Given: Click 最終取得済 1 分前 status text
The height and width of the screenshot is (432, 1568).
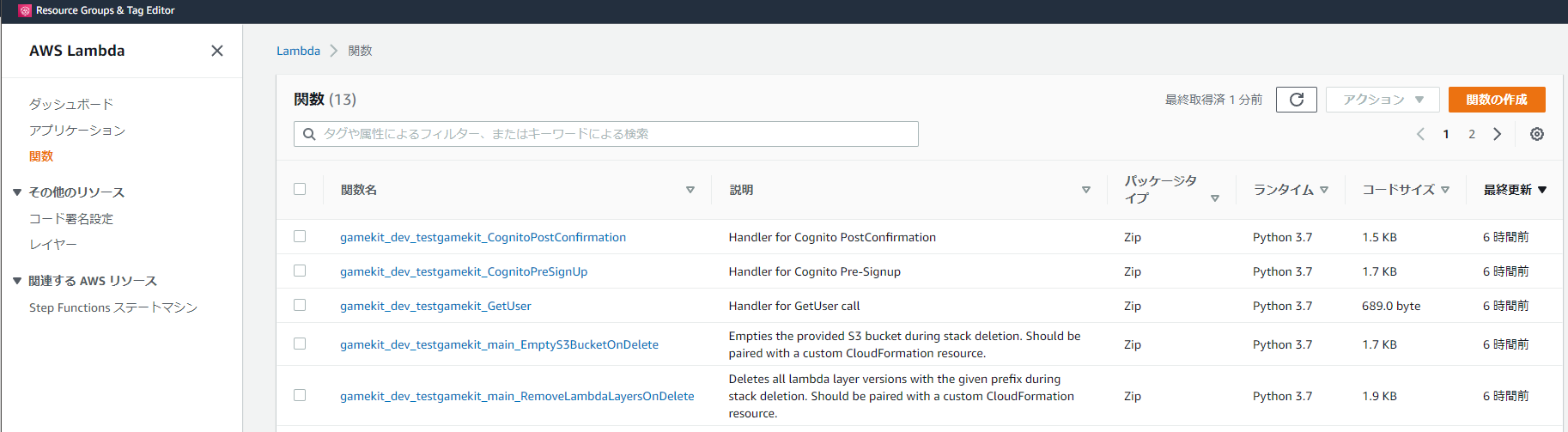Looking at the screenshot, I should click(1213, 100).
